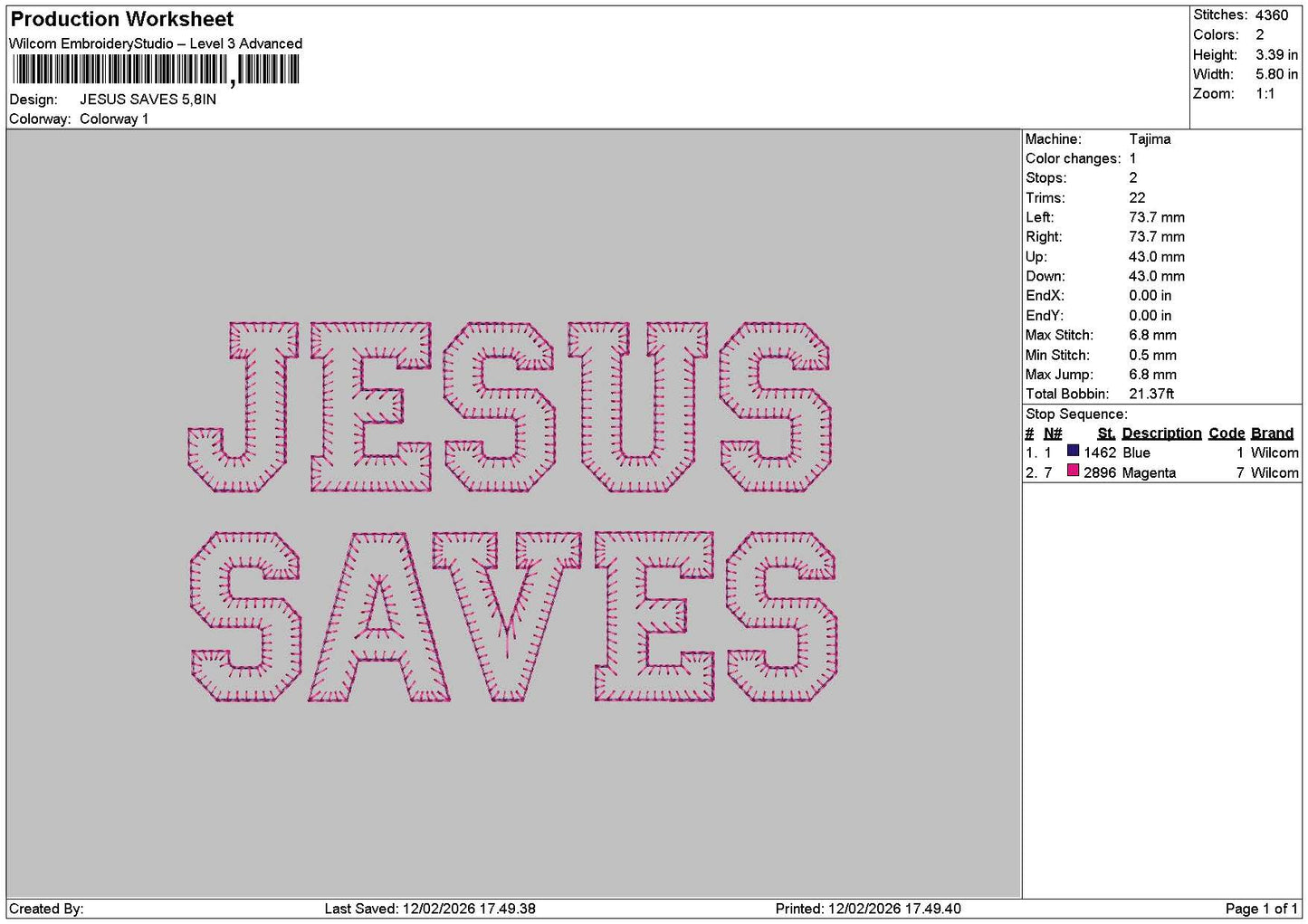Click the Blue thread color swatch
The height and width of the screenshot is (924, 1308).
[x=1073, y=451]
